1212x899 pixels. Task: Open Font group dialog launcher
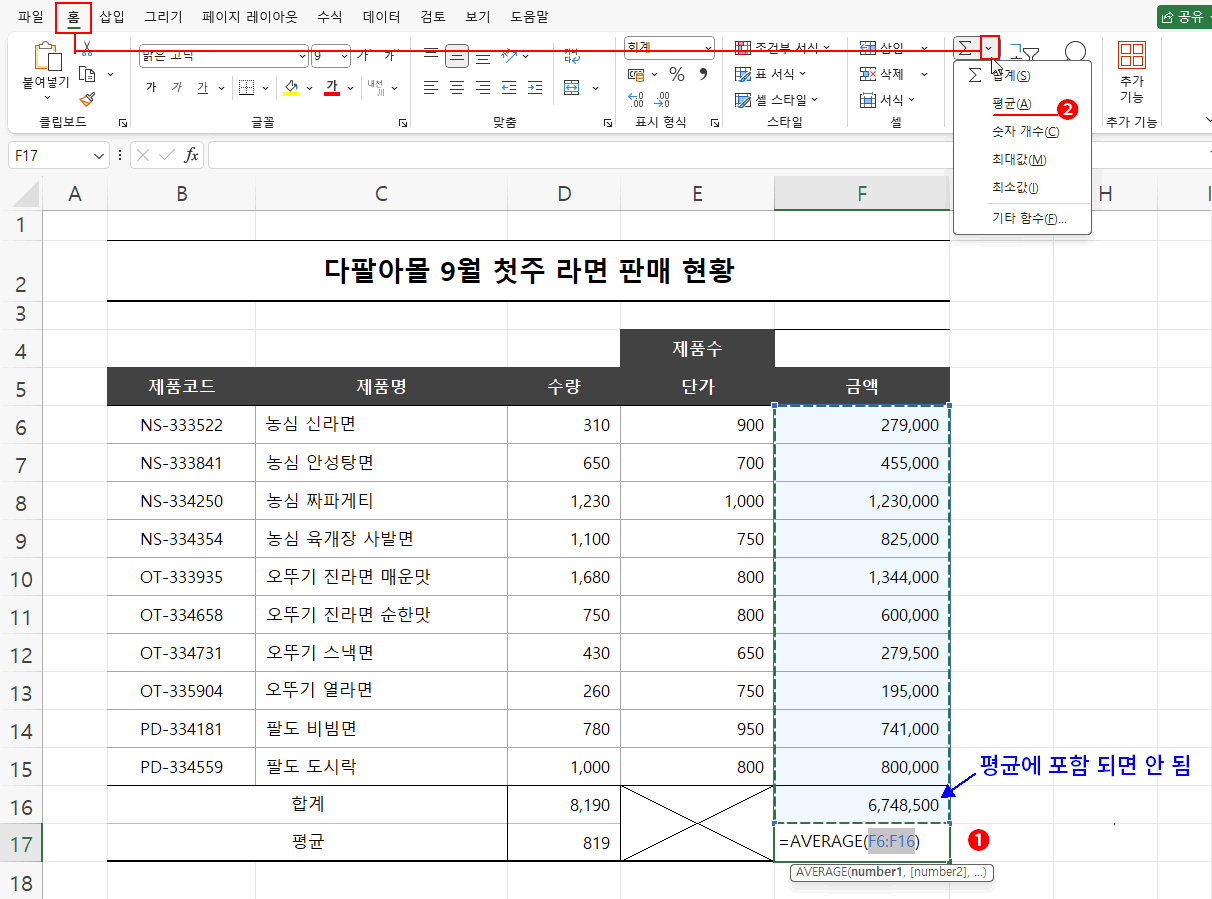point(403,122)
